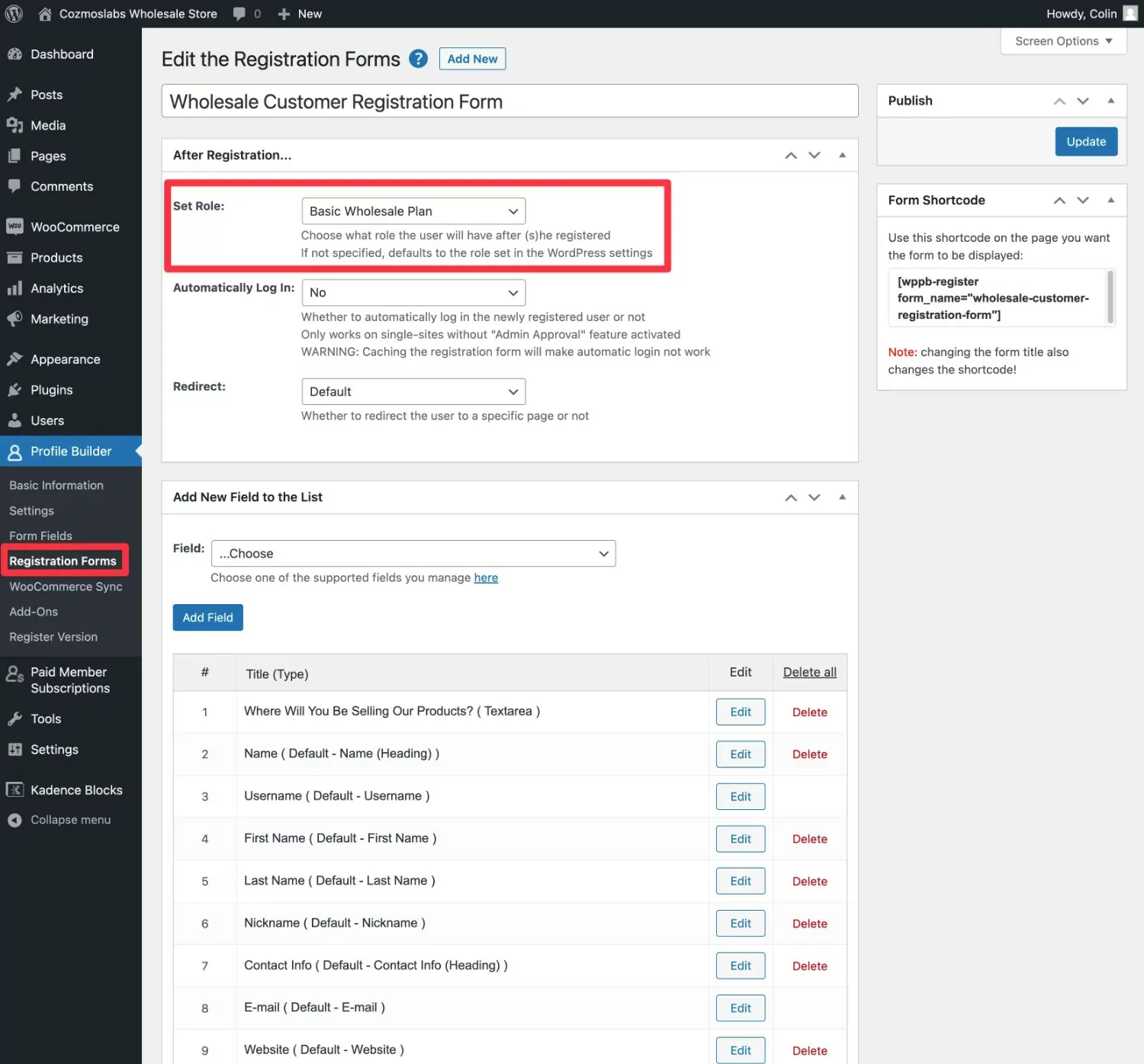1144x1064 pixels.
Task: Click the Delete all link in table header
Action: click(x=809, y=672)
